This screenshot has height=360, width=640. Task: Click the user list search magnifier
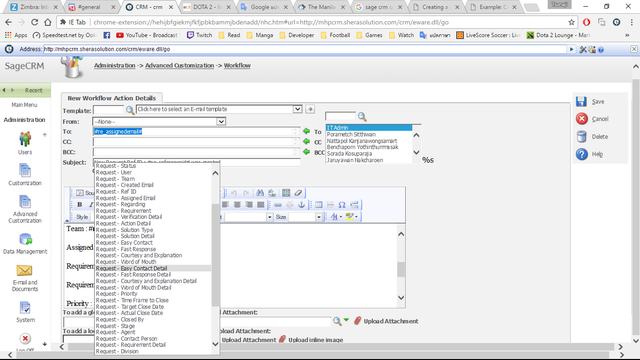pyautogui.click(x=362, y=117)
